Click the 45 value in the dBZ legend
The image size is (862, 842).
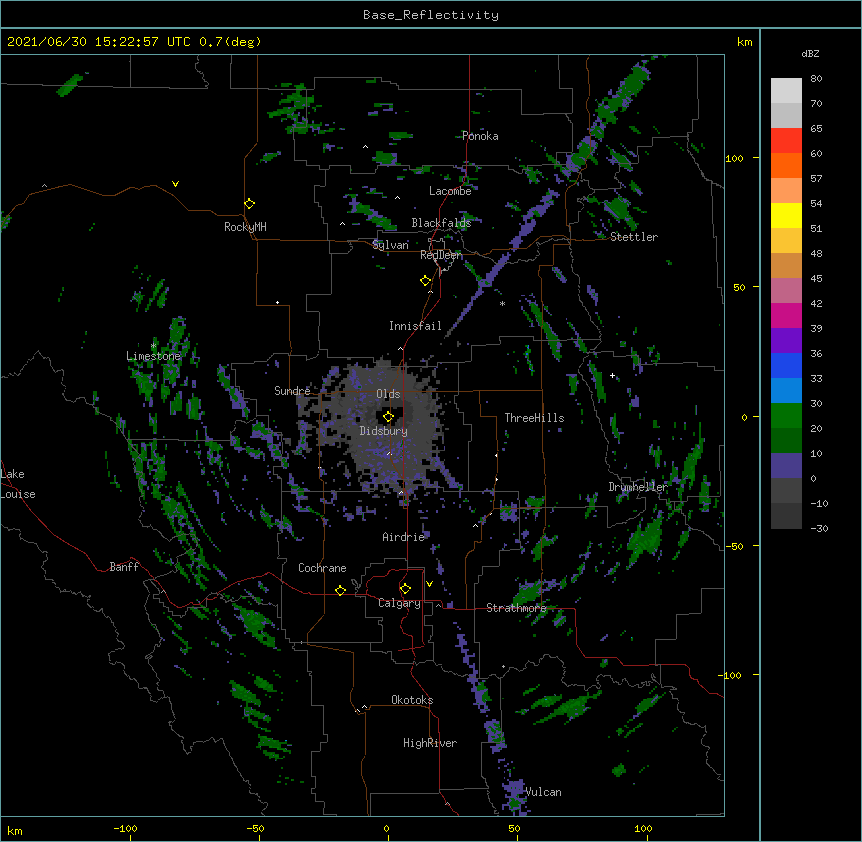pos(816,278)
